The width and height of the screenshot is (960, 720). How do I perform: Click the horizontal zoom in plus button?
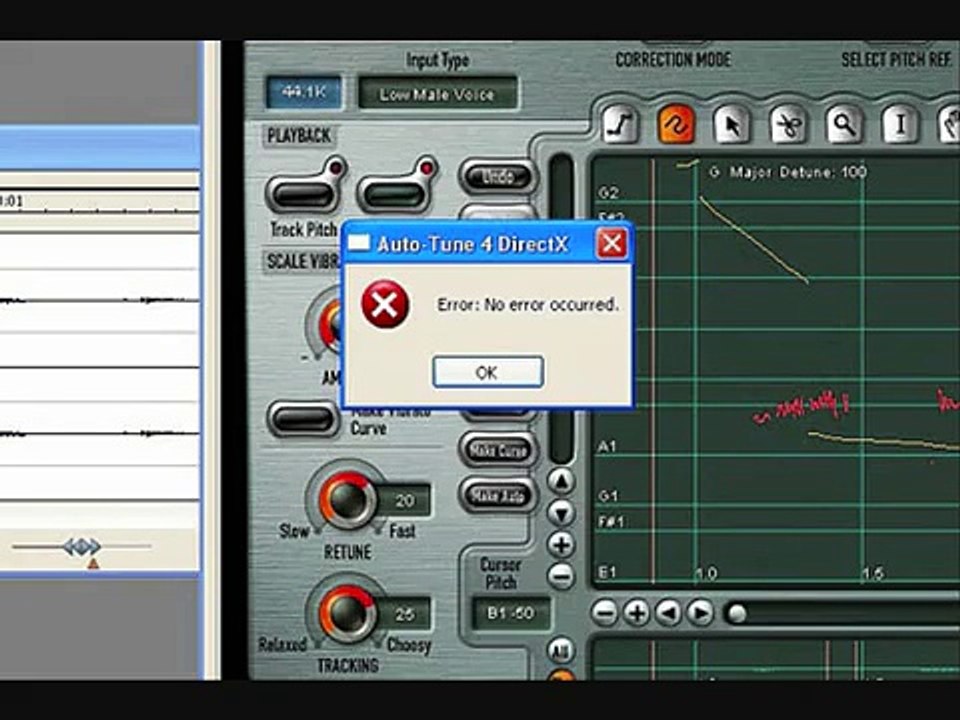coord(637,612)
